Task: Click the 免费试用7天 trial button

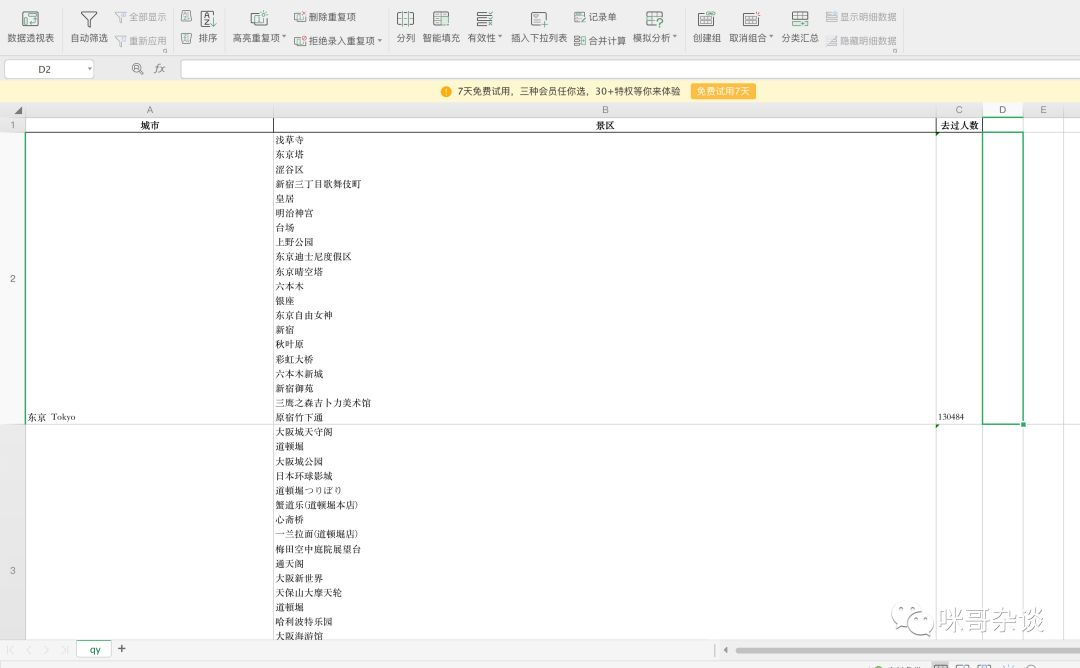Action: point(723,91)
